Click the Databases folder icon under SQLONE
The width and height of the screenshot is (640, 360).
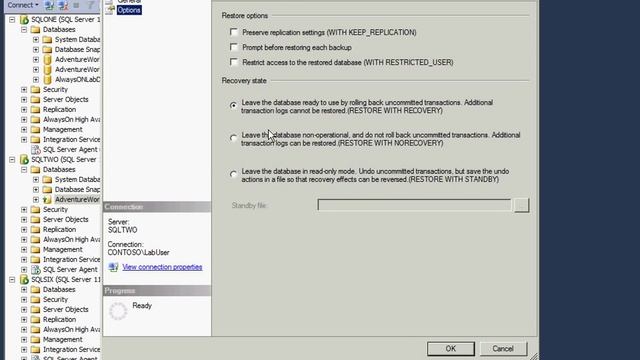[x=36, y=30]
